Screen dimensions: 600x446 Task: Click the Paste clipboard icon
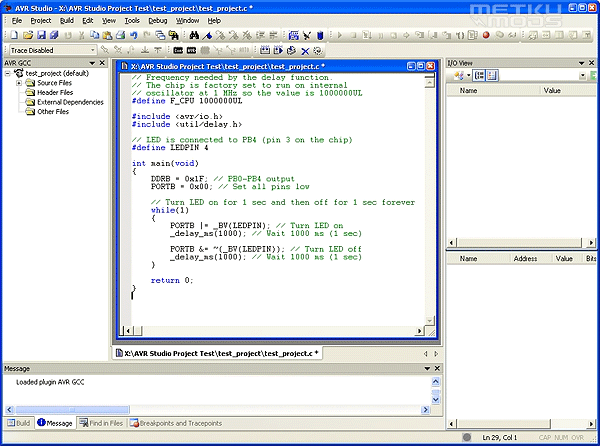click(108, 35)
